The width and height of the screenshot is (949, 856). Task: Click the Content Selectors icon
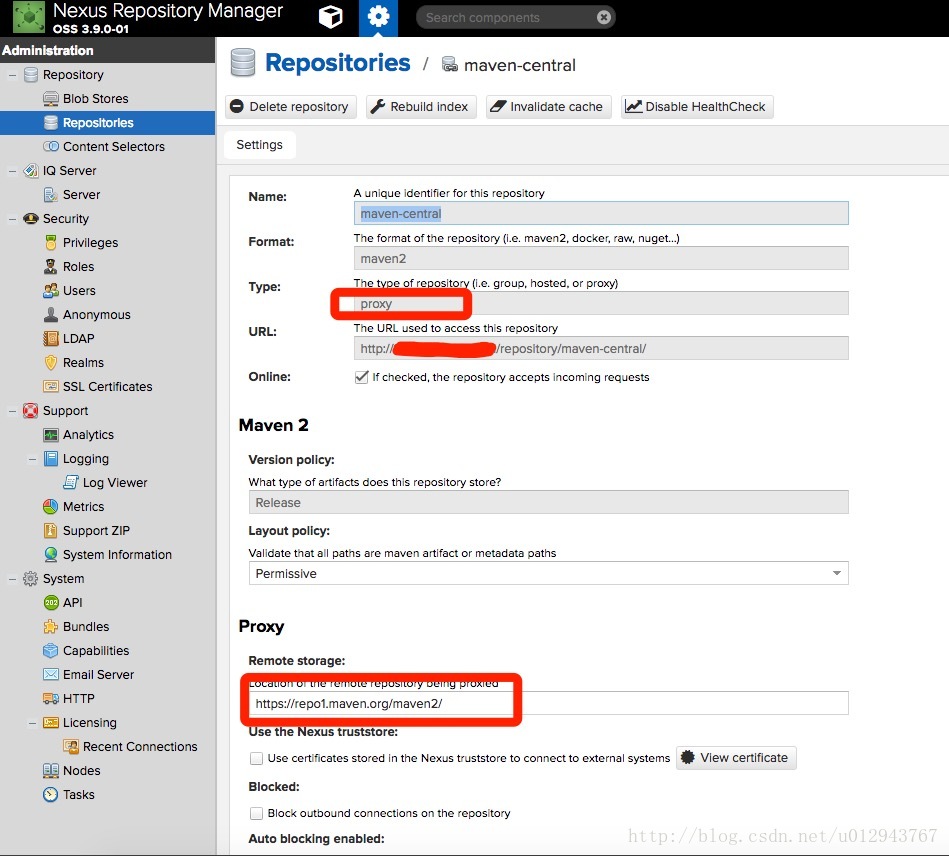coord(51,147)
